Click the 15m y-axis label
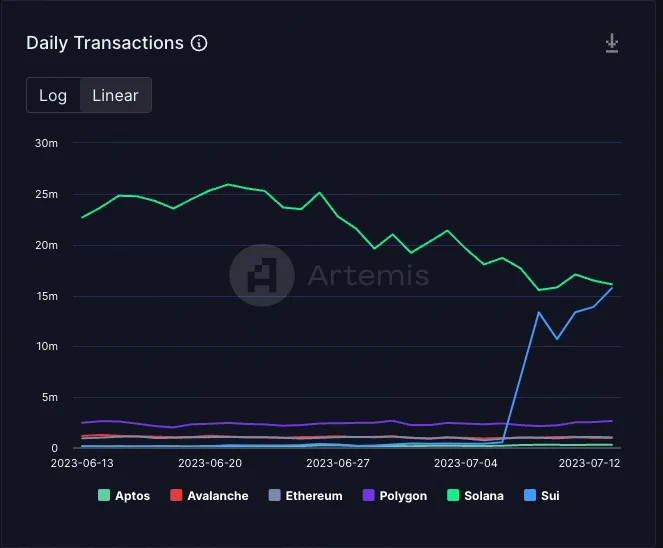 (47, 296)
